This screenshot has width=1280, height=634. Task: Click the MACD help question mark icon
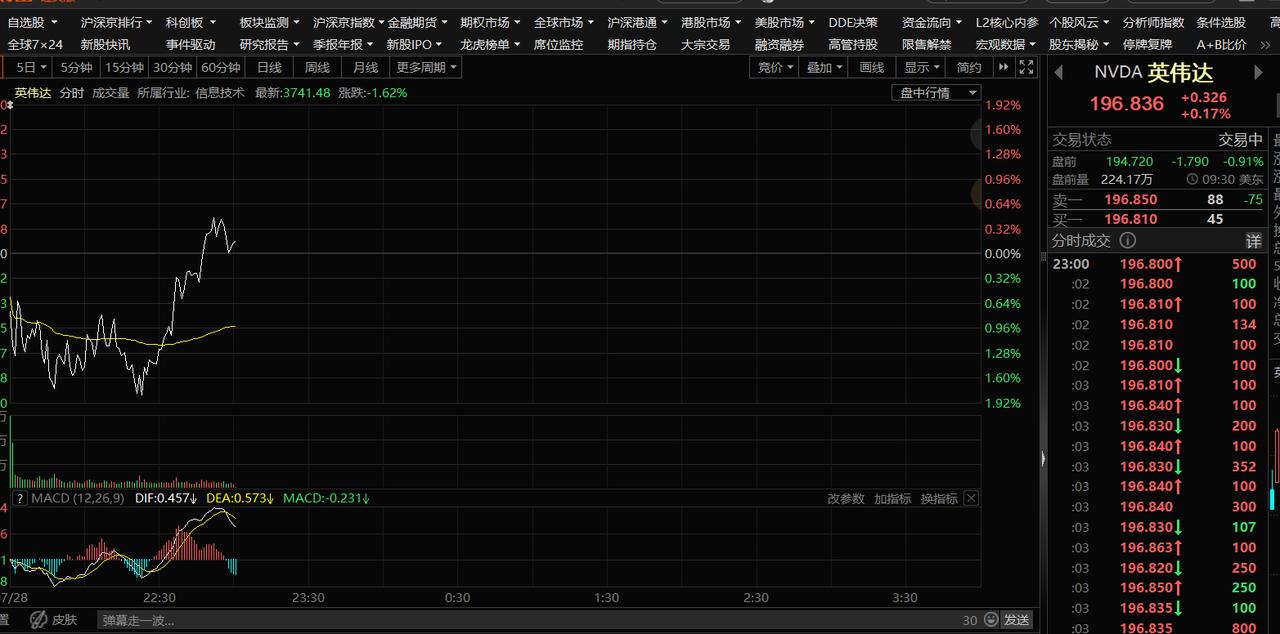click(x=19, y=498)
